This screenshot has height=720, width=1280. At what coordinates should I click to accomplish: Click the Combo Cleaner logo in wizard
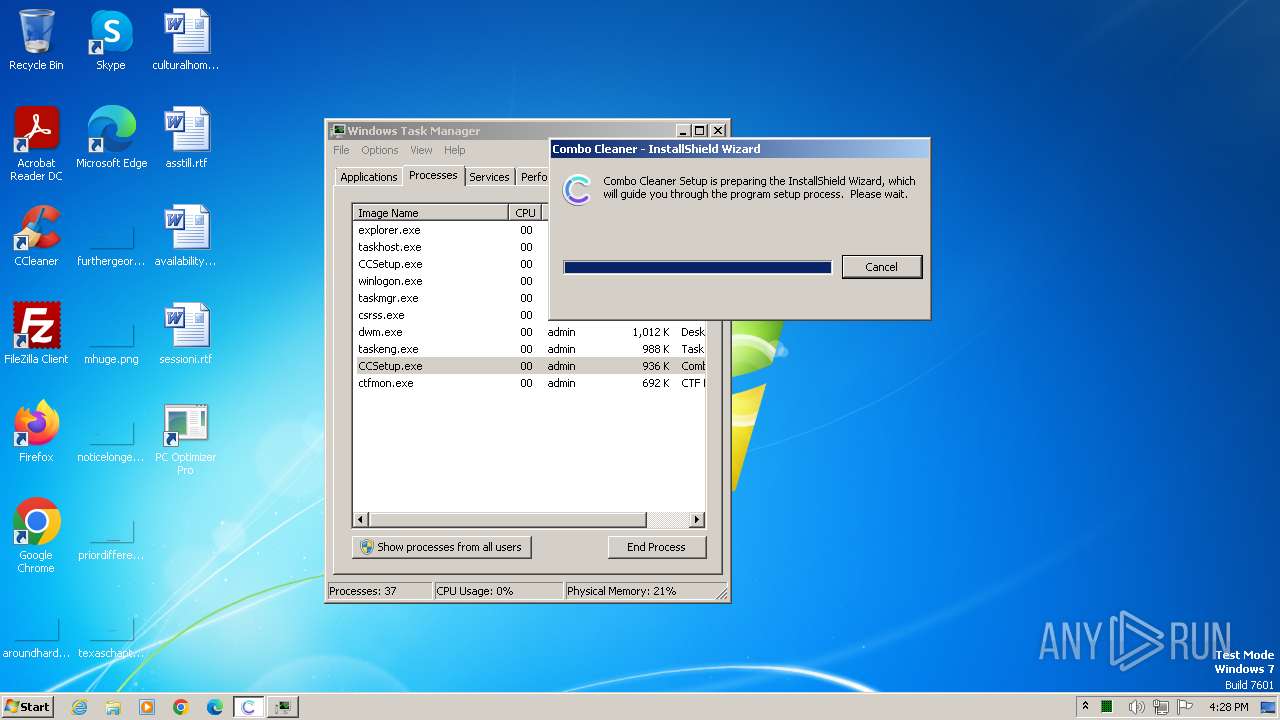tap(577, 190)
